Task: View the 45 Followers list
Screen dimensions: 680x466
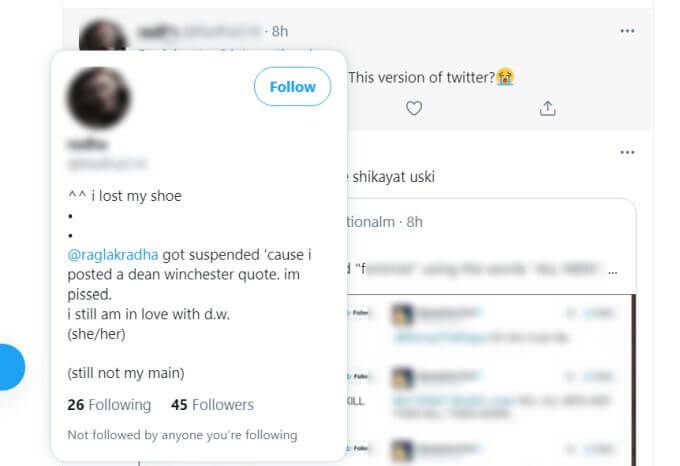Action: tap(212, 404)
